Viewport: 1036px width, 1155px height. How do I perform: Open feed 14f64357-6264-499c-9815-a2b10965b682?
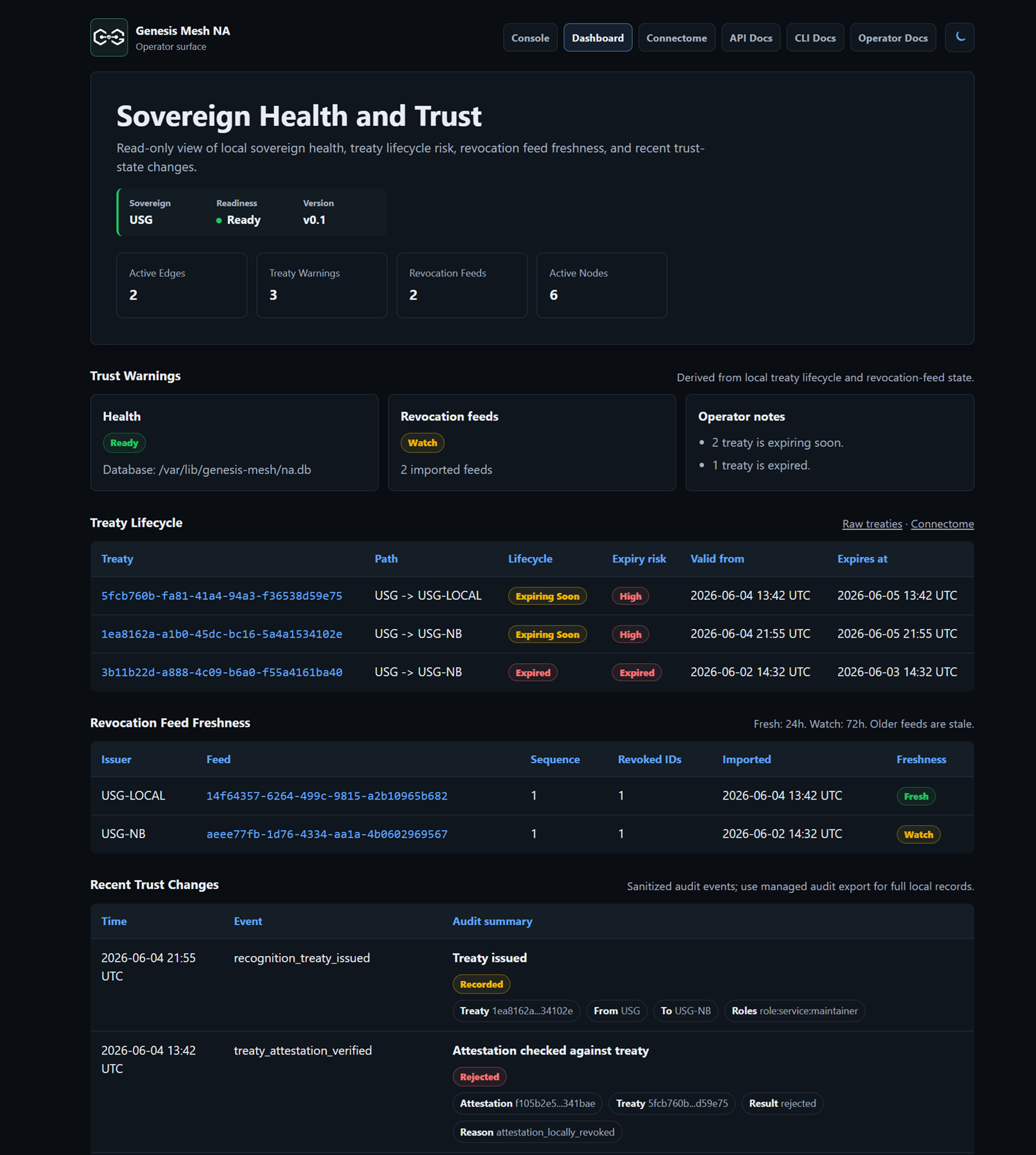(x=327, y=796)
